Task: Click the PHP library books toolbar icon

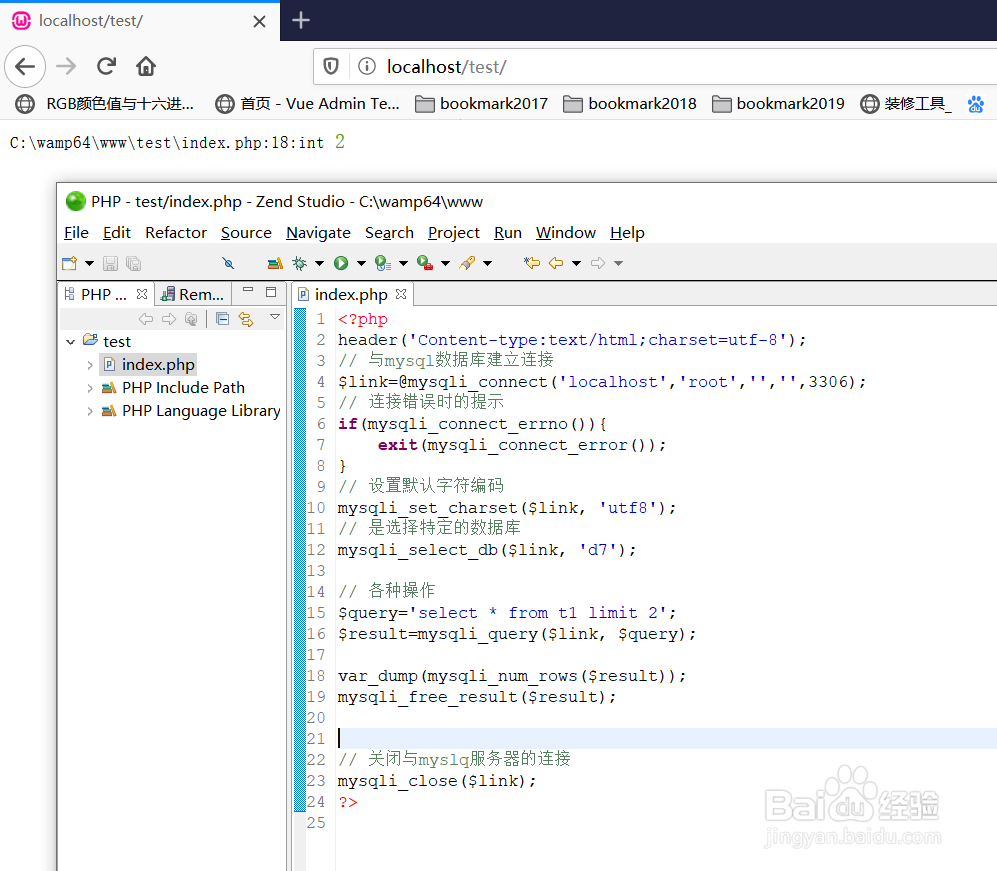Action: (x=275, y=263)
